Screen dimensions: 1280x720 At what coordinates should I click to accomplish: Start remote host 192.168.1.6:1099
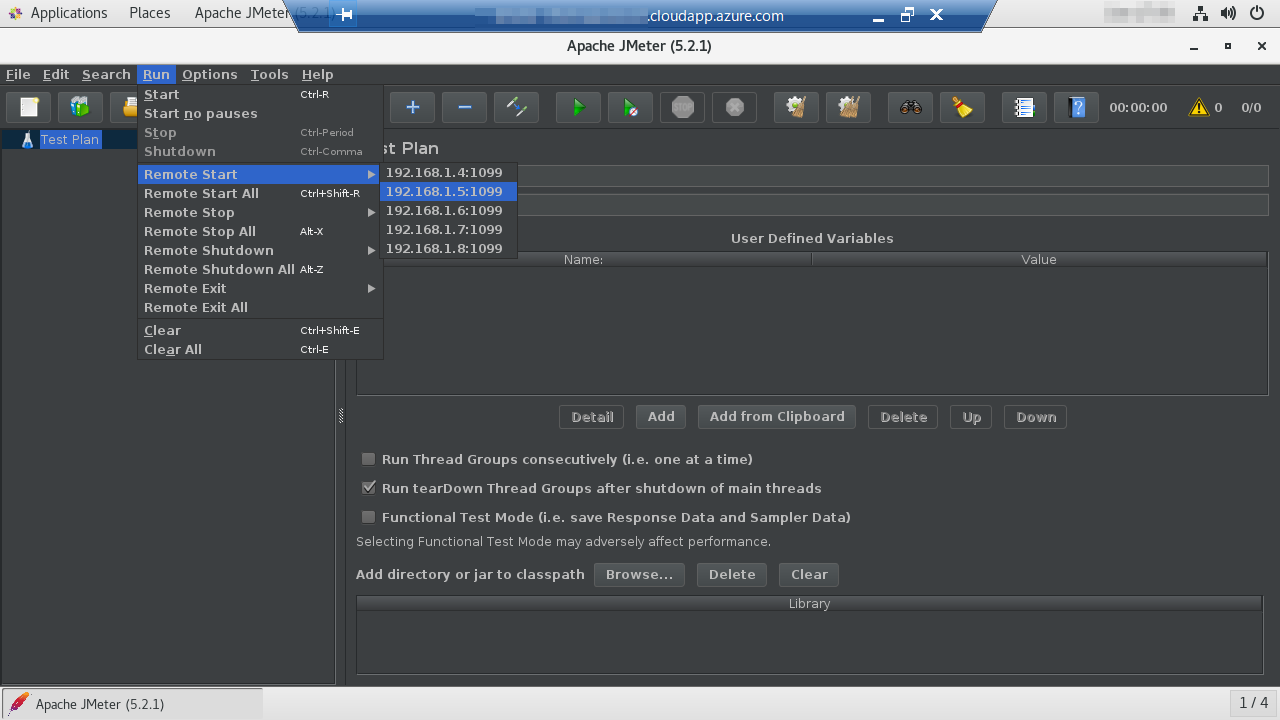click(x=448, y=210)
